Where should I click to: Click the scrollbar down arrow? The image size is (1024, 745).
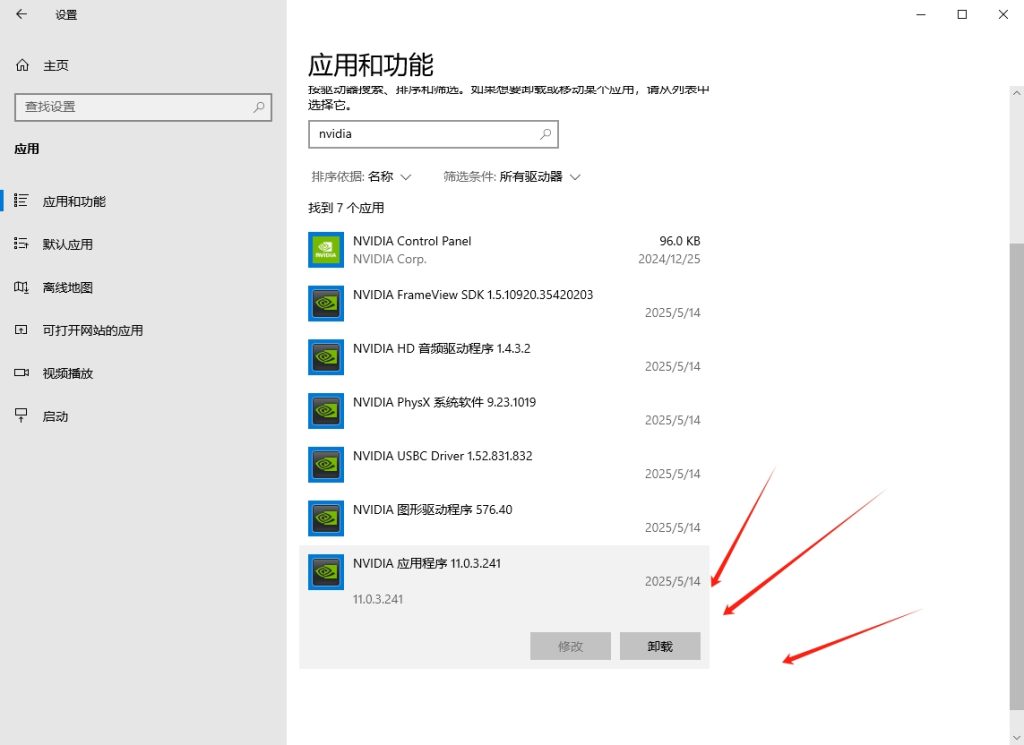coord(1017,738)
